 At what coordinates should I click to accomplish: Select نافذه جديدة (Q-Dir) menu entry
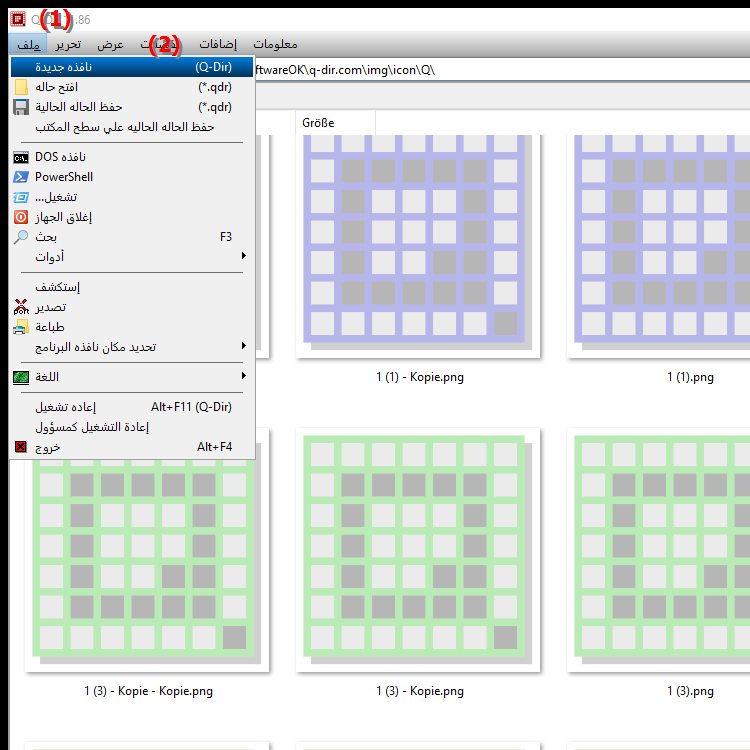(132, 67)
